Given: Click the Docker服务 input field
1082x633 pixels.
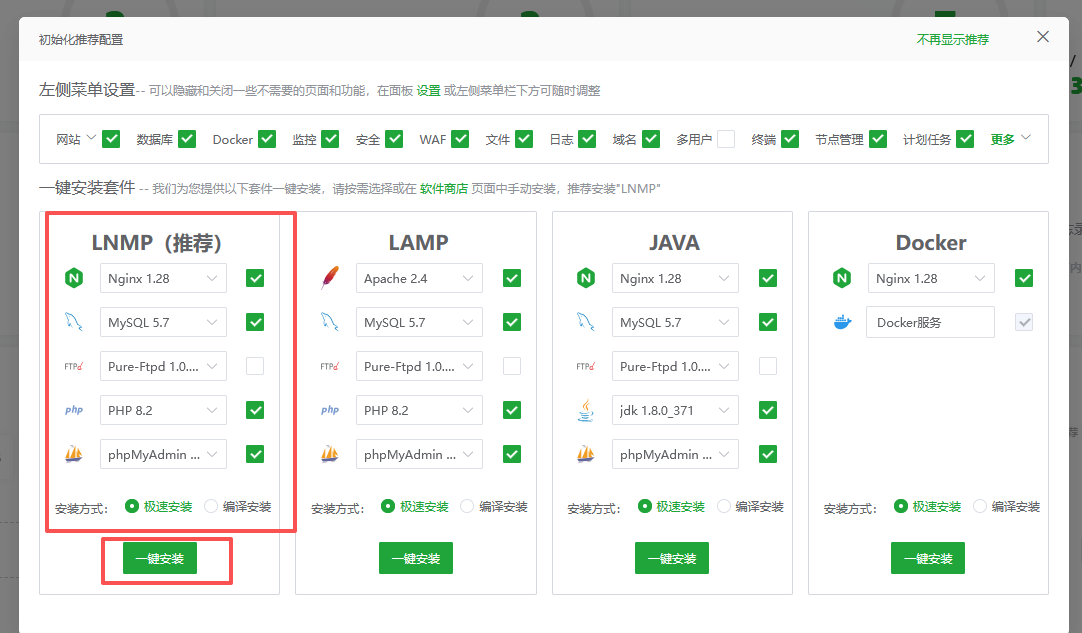Looking at the screenshot, I should (x=930, y=322).
